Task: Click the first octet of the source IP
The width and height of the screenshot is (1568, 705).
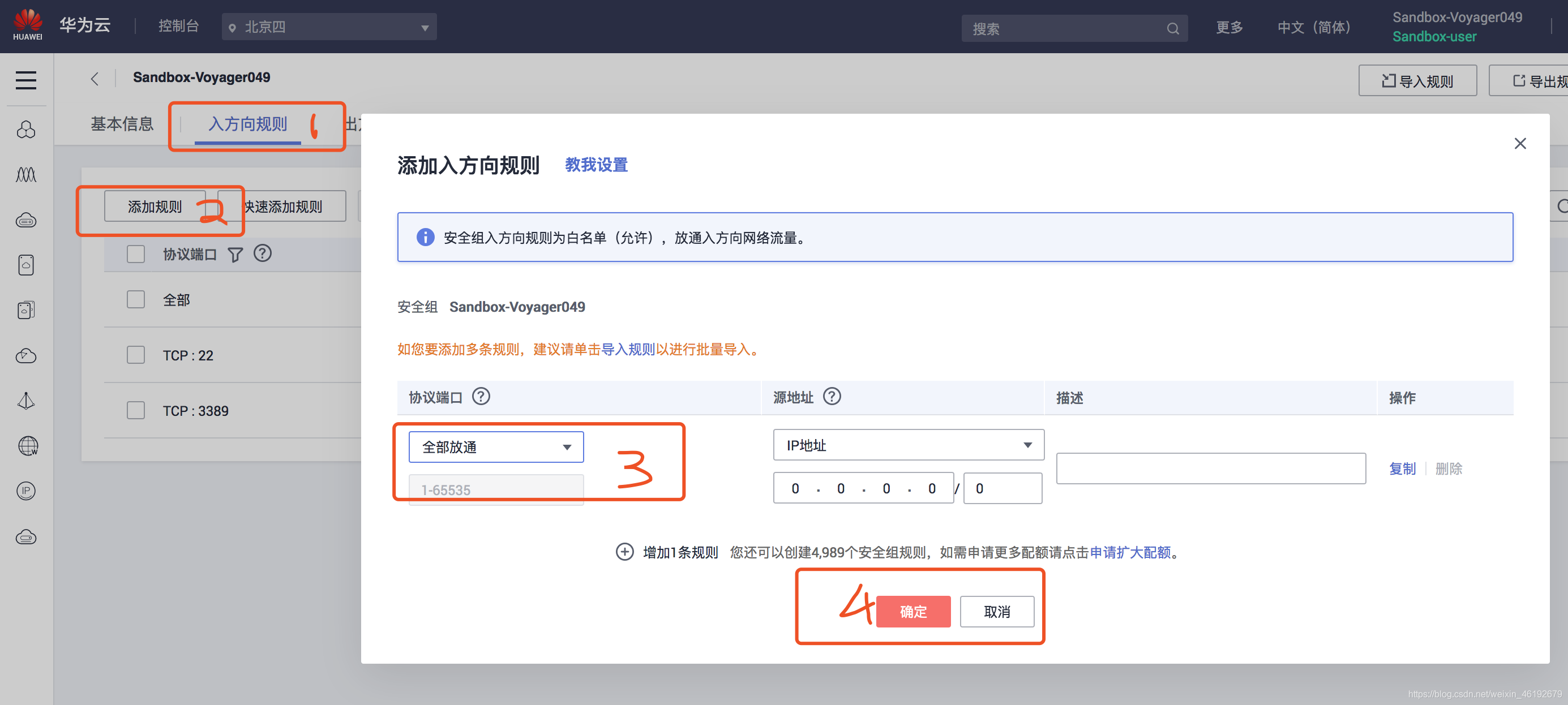Action: pyautogui.click(x=795, y=488)
